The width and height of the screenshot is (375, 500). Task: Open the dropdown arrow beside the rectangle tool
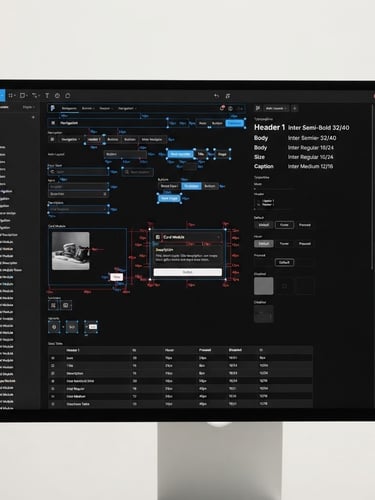(x=27, y=96)
